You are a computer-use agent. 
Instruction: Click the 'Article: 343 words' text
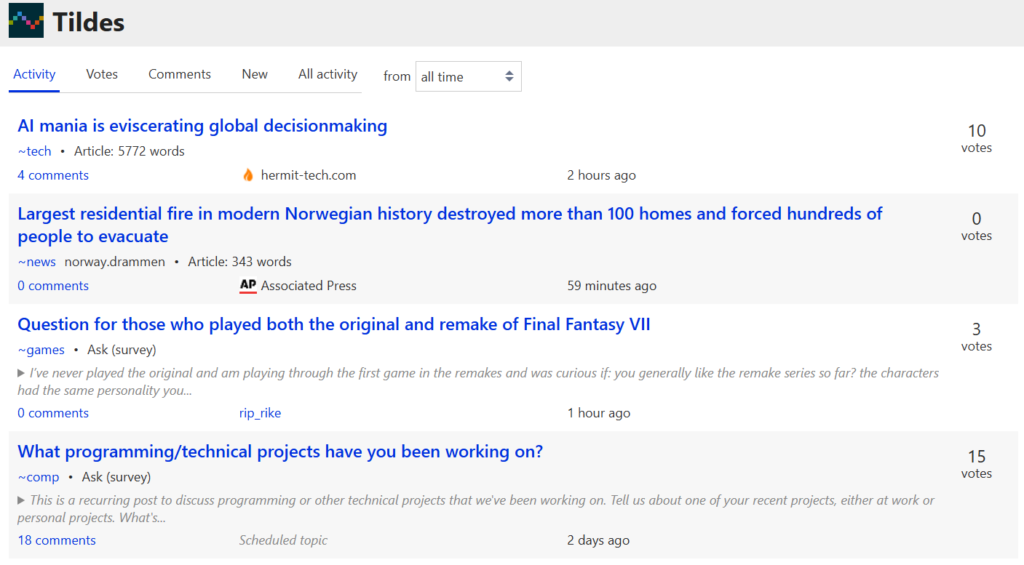click(x=240, y=261)
